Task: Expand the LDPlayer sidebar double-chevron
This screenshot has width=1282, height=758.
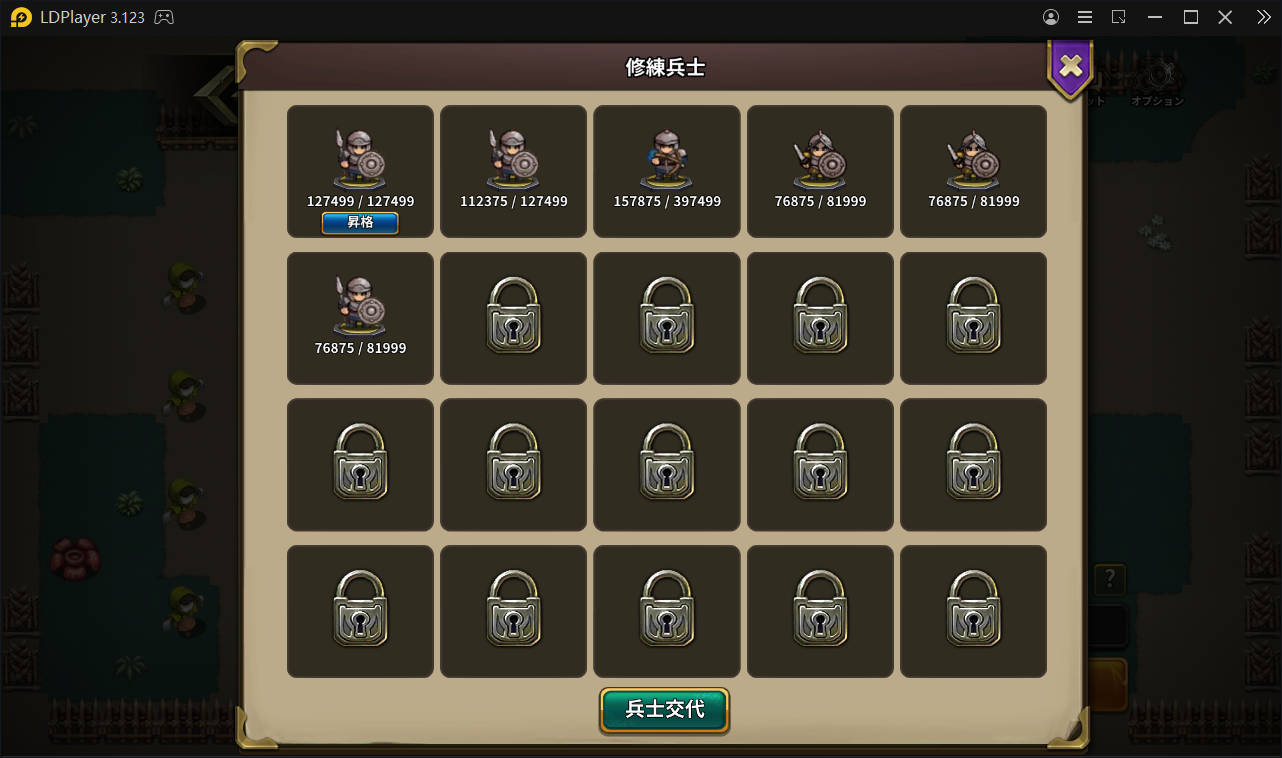Action: point(1263,17)
